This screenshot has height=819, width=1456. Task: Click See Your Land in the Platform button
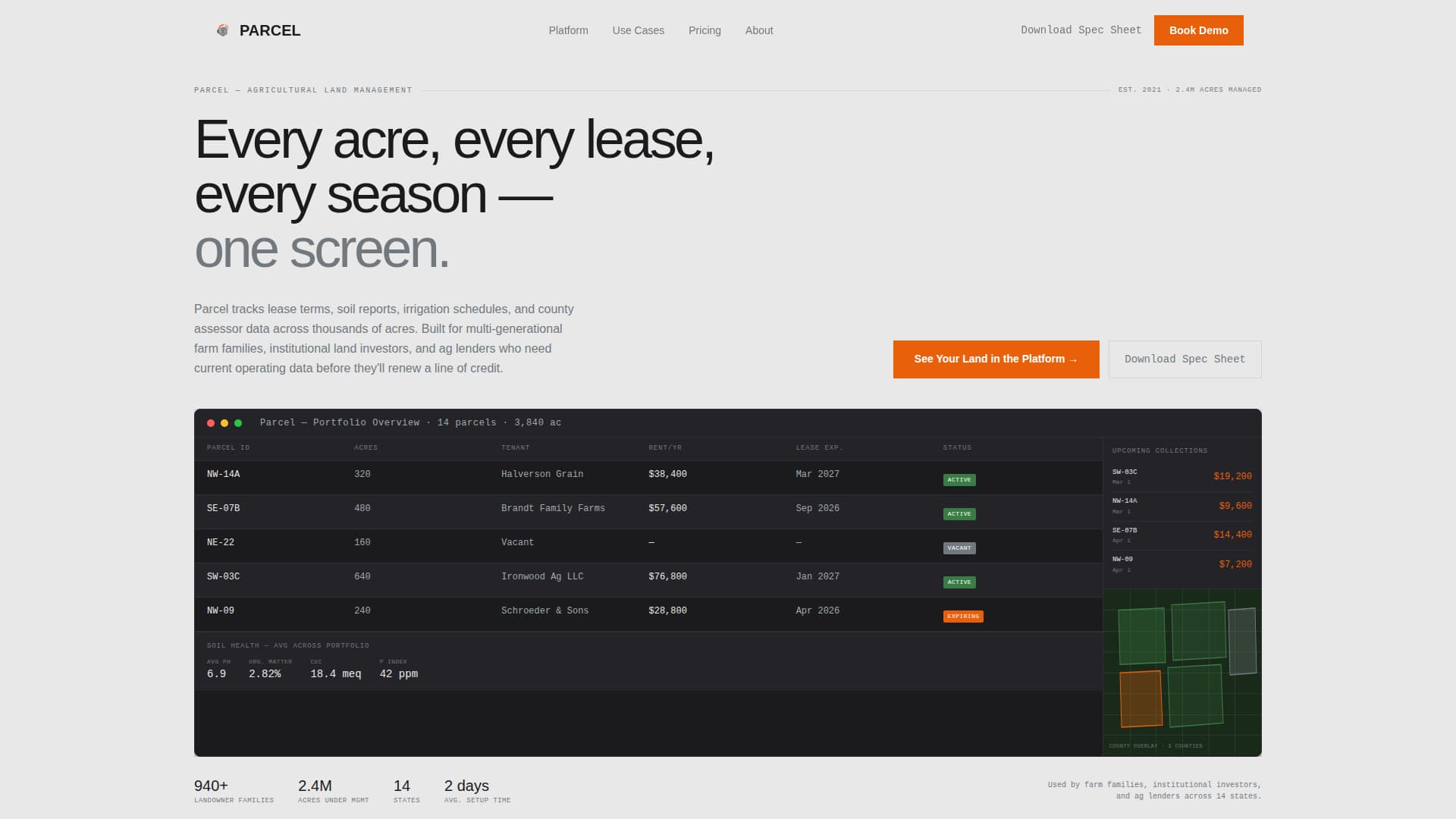click(996, 359)
